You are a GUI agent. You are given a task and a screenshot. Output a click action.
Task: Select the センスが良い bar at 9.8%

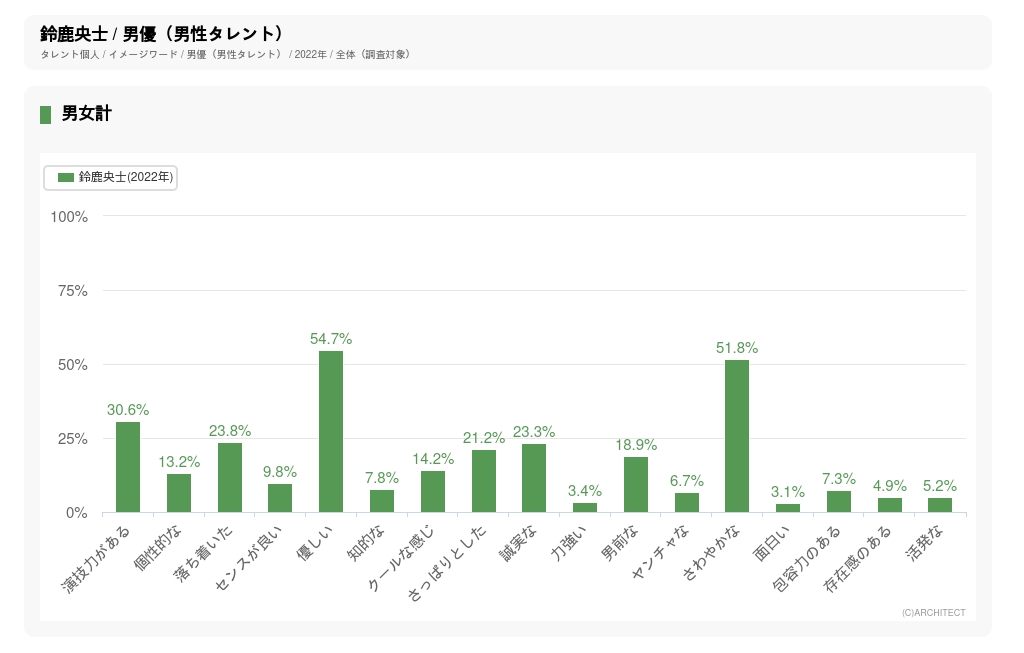click(x=280, y=498)
